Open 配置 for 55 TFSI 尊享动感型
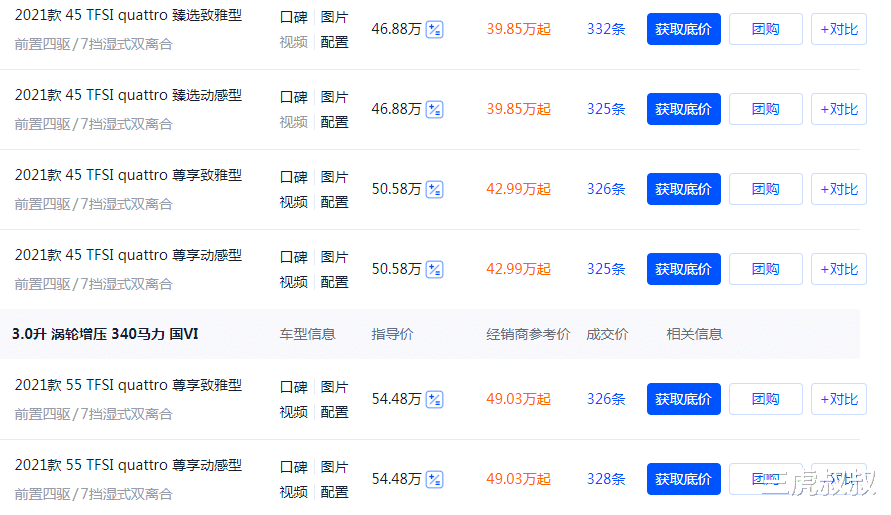Viewport: 891px width, 515px height. click(334, 493)
